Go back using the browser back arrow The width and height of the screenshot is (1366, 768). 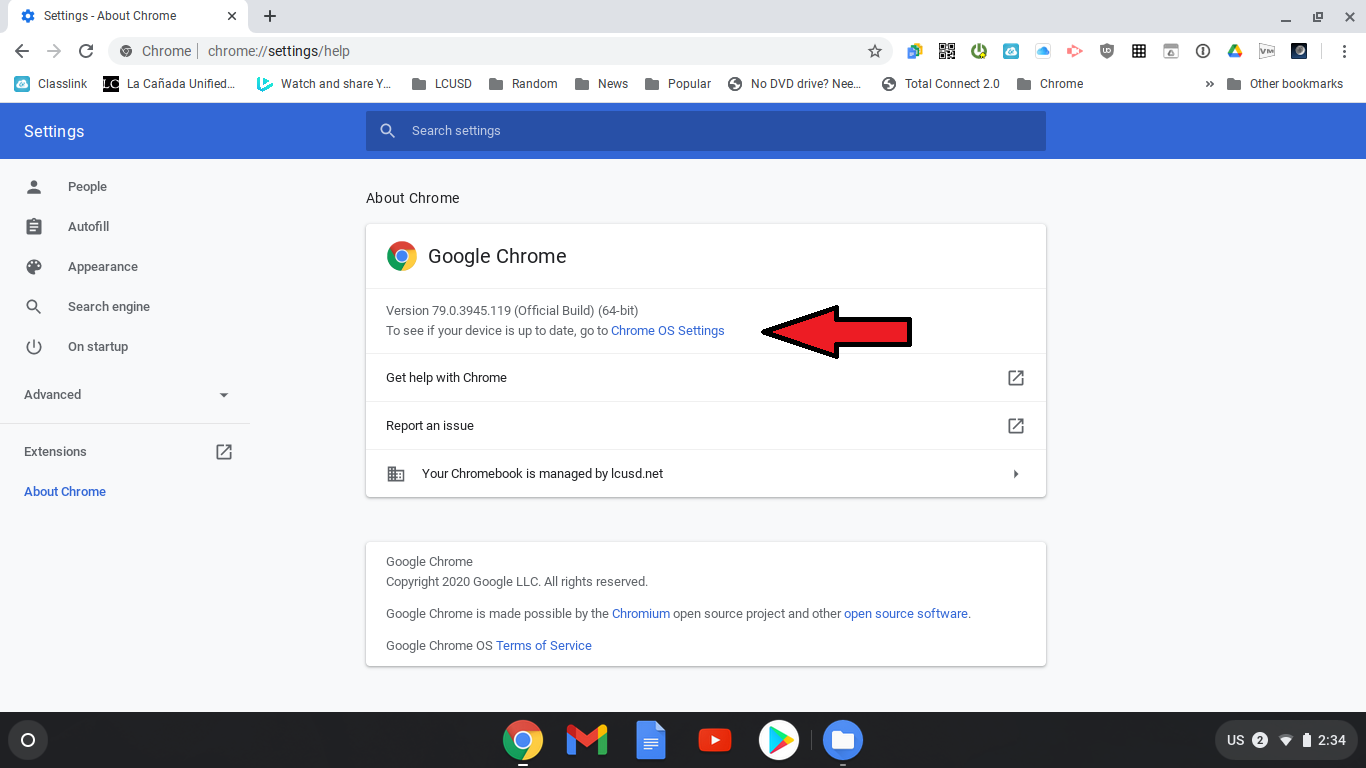click(22, 51)
